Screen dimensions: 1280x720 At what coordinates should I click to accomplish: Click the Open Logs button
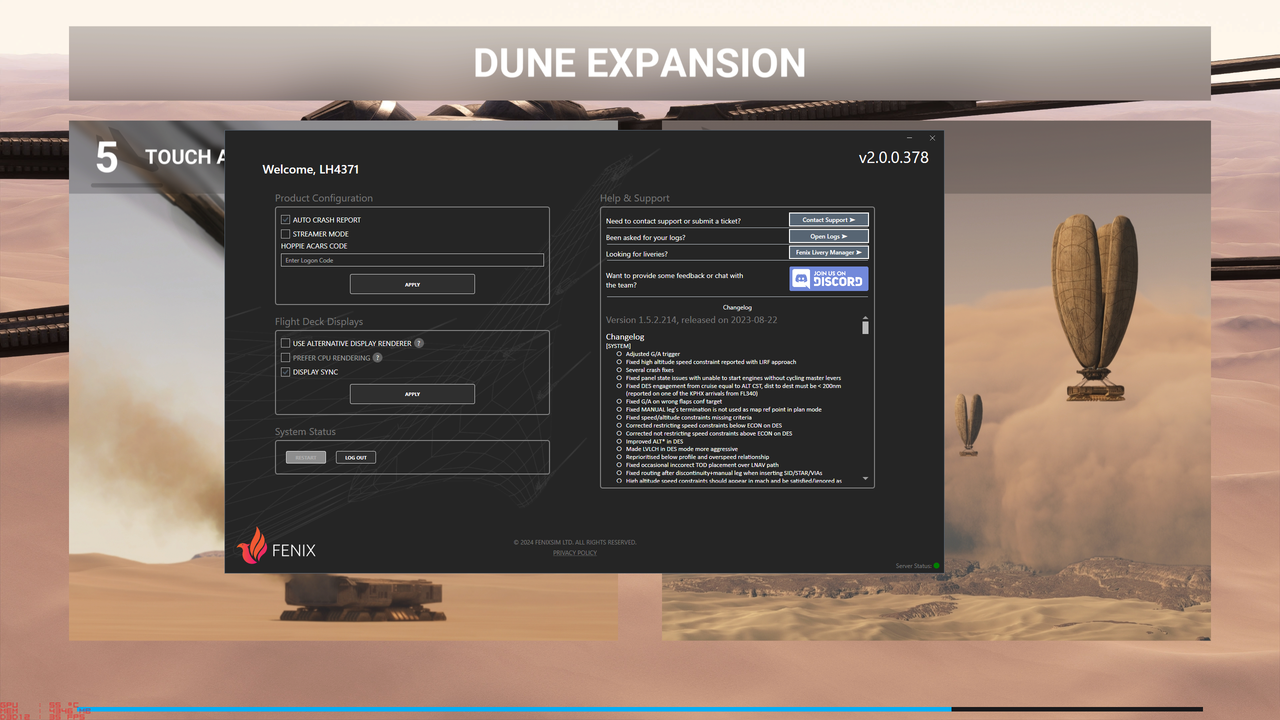[x=829, y=237]
